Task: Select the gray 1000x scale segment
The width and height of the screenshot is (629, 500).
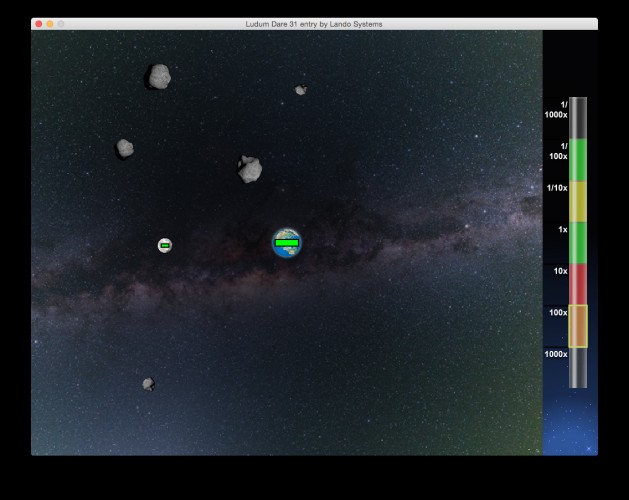Action: coord(578,368)
